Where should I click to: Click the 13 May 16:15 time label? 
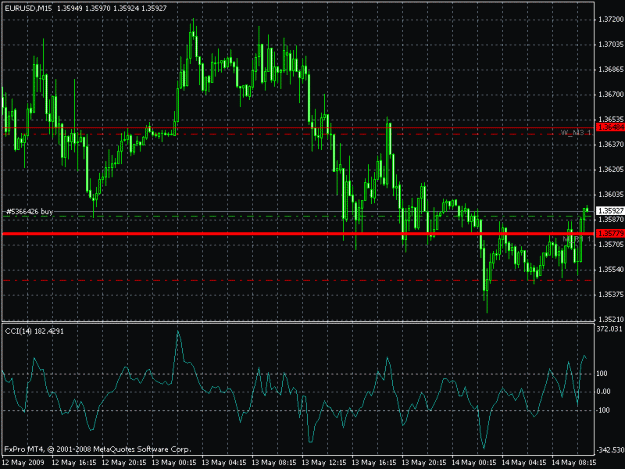[x=374, y=463]
